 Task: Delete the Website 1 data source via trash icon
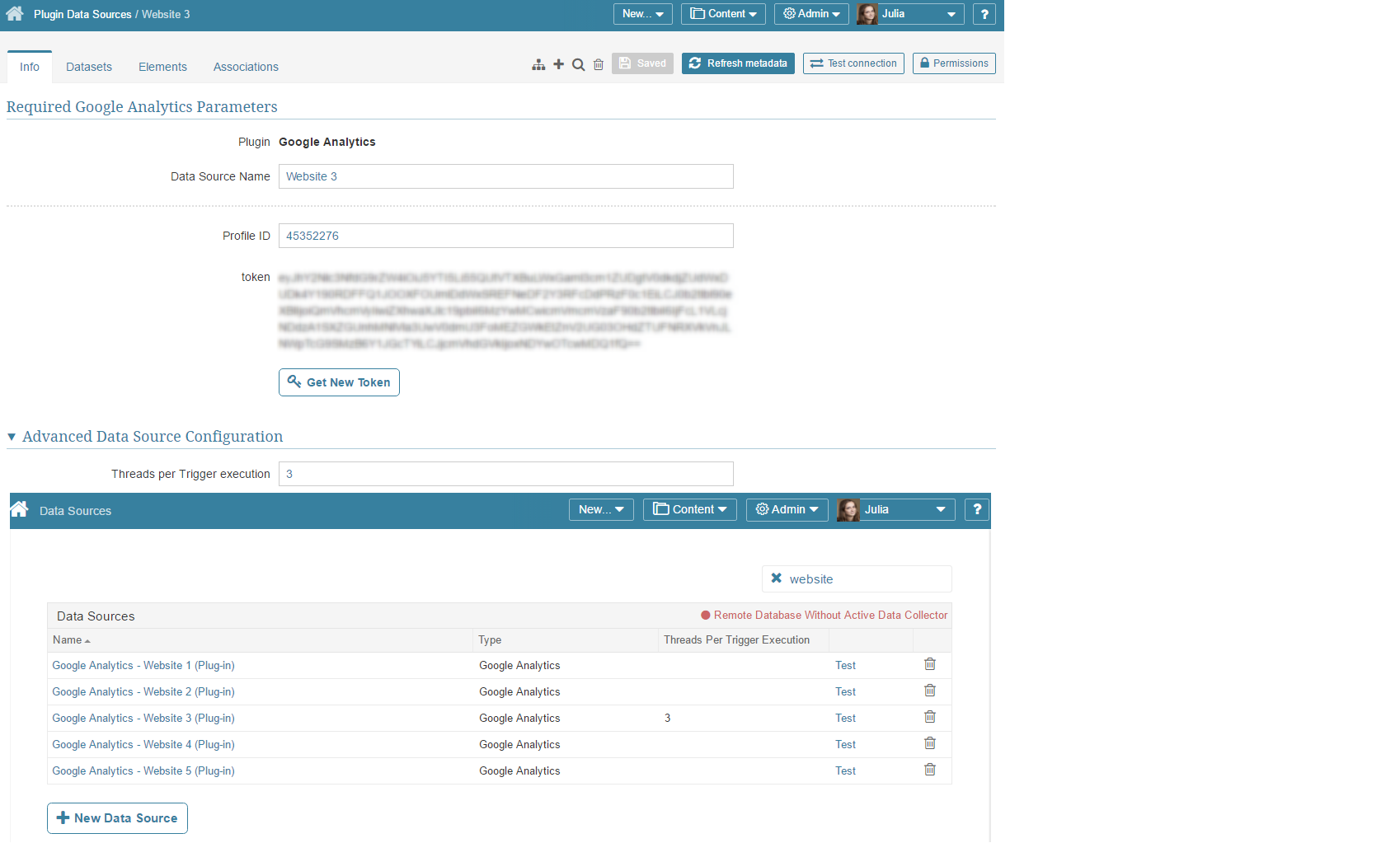point(930,664)
